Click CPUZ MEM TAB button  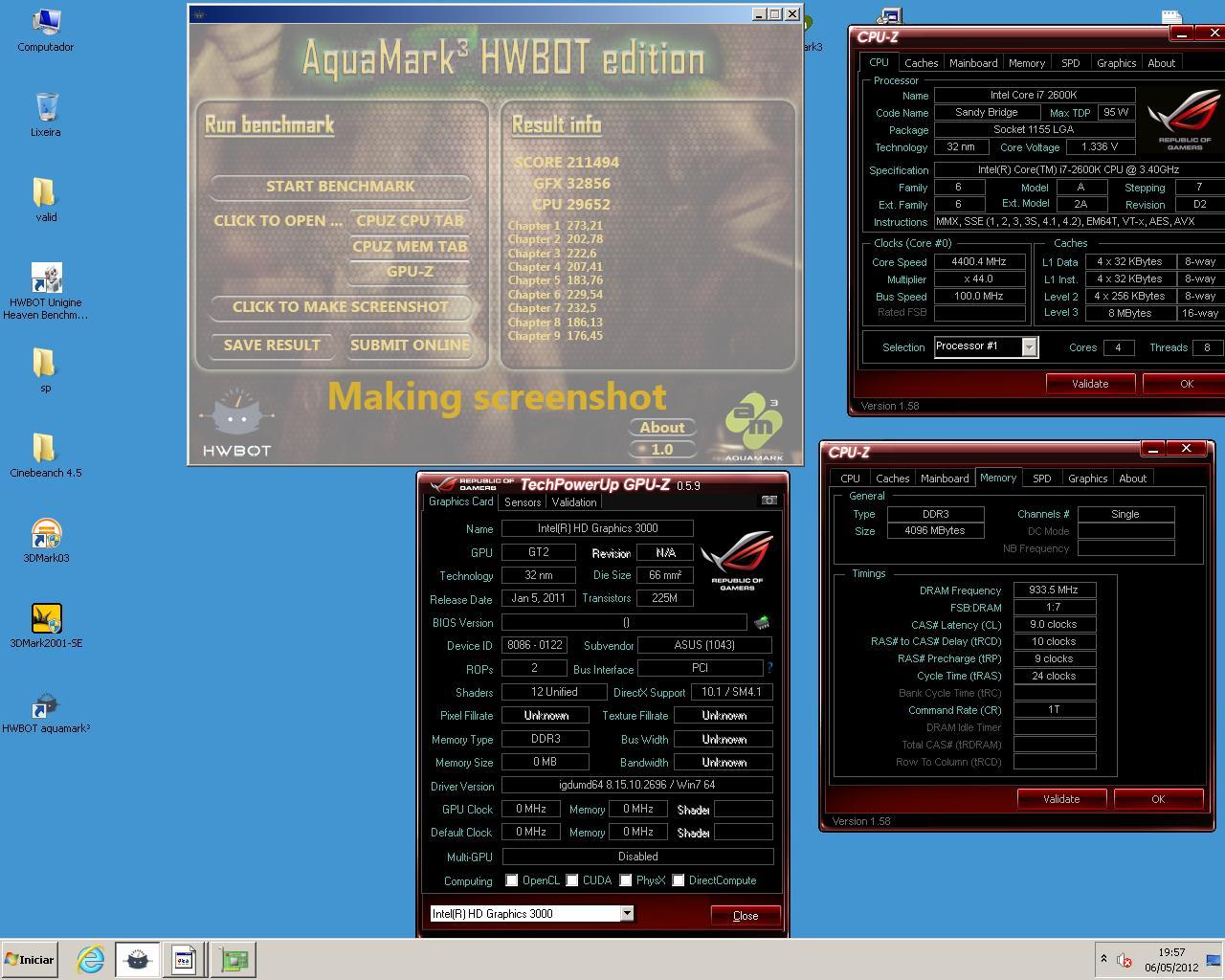point(410,246)
